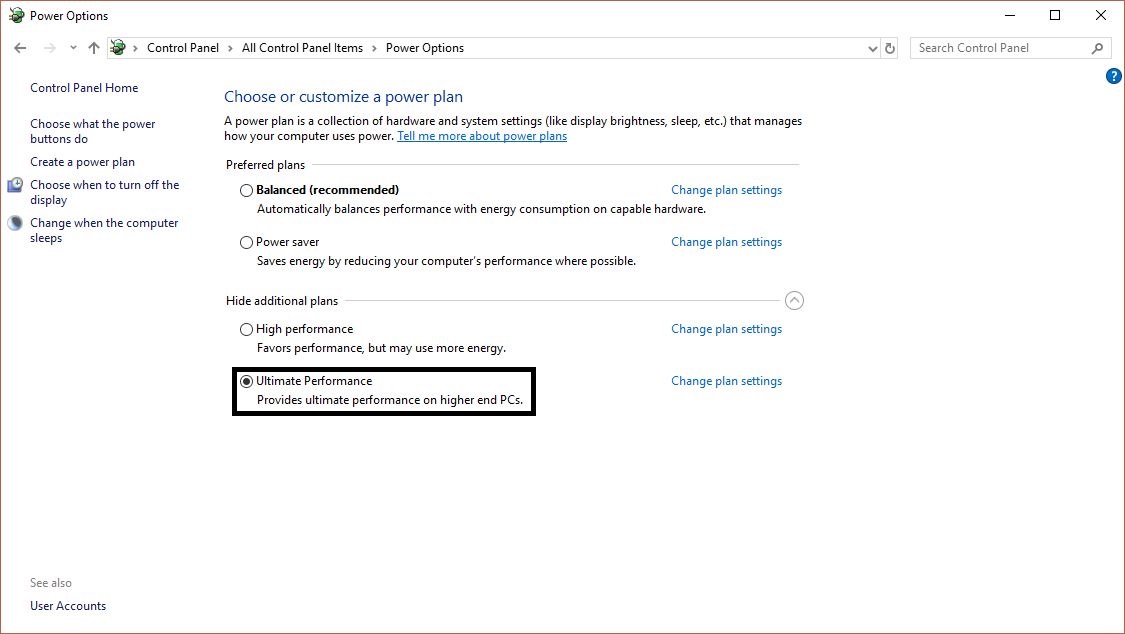Open User Accounts under See also

click(68, 606)
